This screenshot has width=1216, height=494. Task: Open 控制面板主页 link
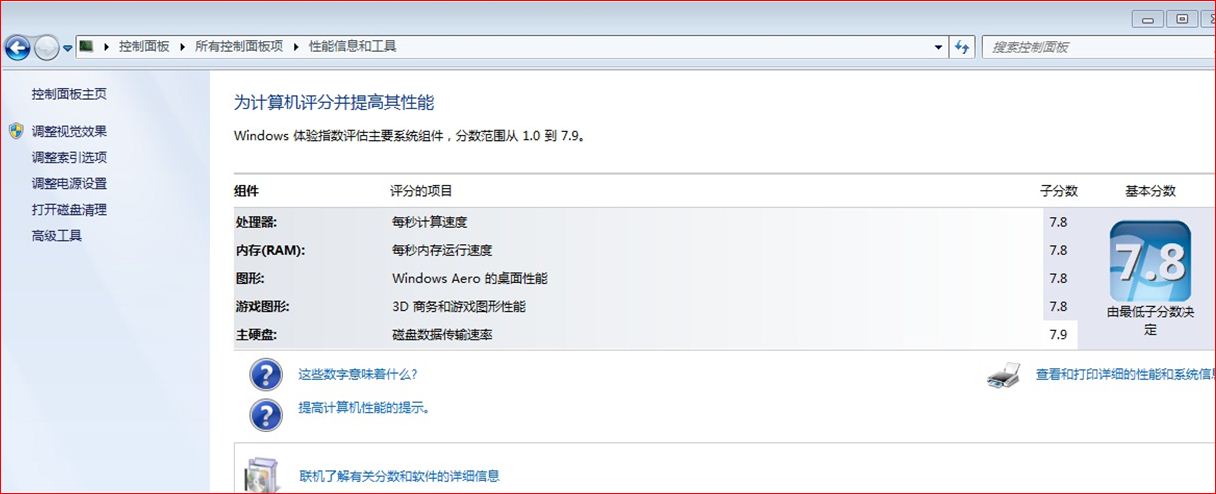[x=69, y=94]
